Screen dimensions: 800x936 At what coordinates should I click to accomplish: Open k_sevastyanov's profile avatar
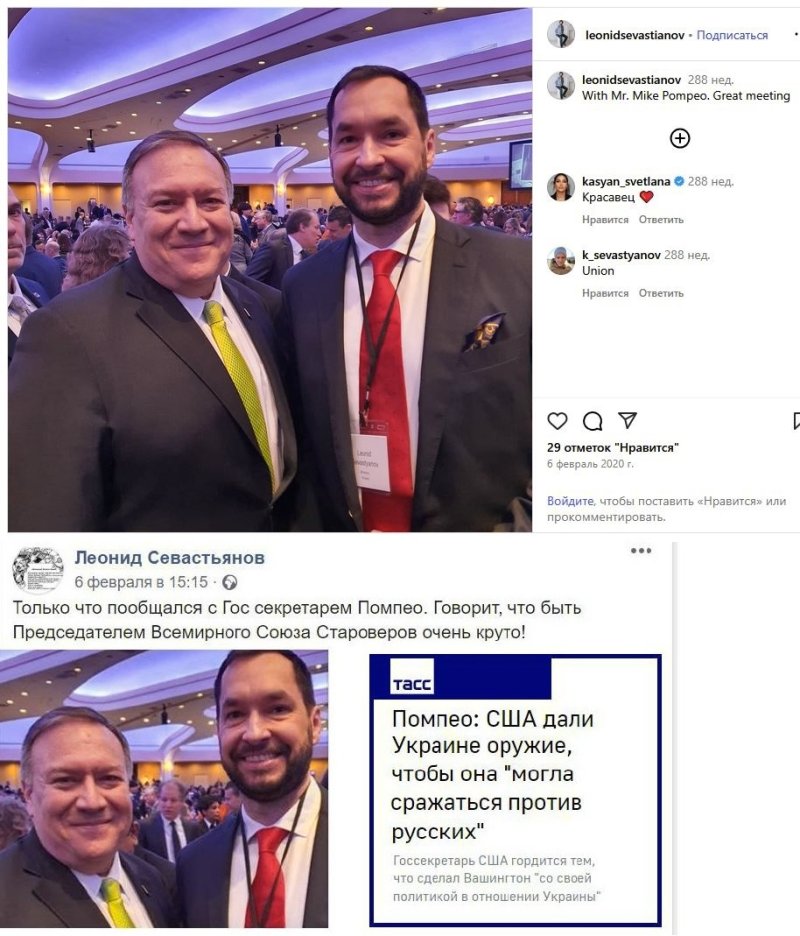click(561, 261)
